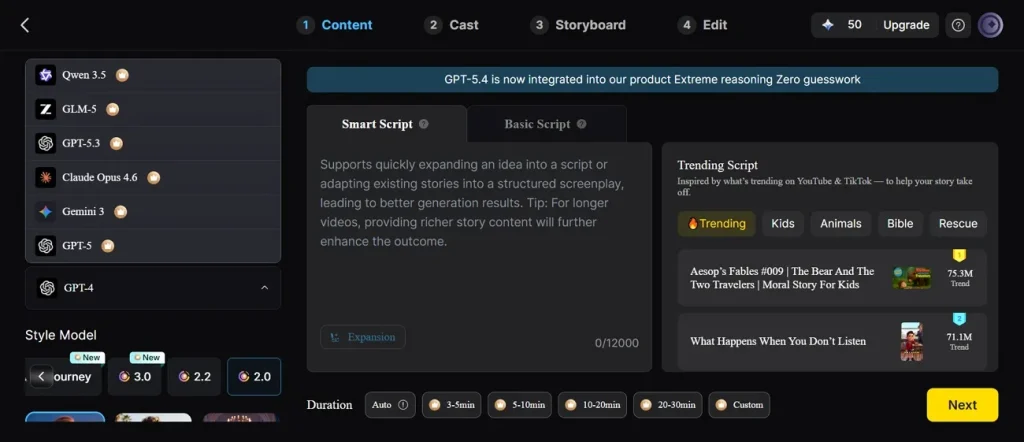The width and height of the screenshot is (1024, 442).
Task: Filter trending scripts by Rescue
Action: [958, 223]
